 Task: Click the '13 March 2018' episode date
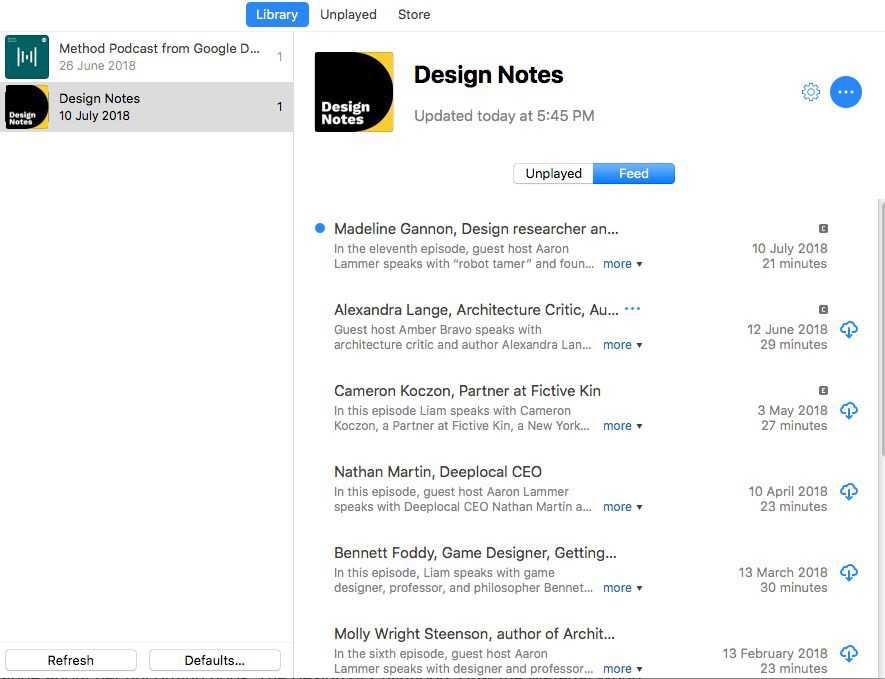point(783,572)
